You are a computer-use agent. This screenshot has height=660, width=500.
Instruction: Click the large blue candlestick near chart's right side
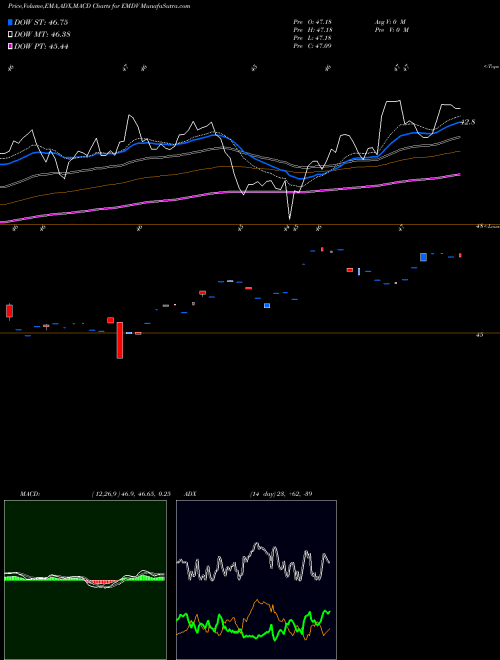(423, 257)
